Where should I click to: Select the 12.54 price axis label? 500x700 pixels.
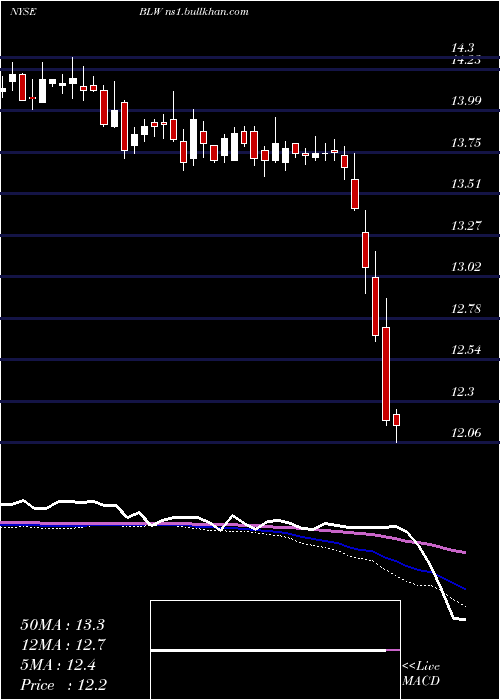click(467, 350)
